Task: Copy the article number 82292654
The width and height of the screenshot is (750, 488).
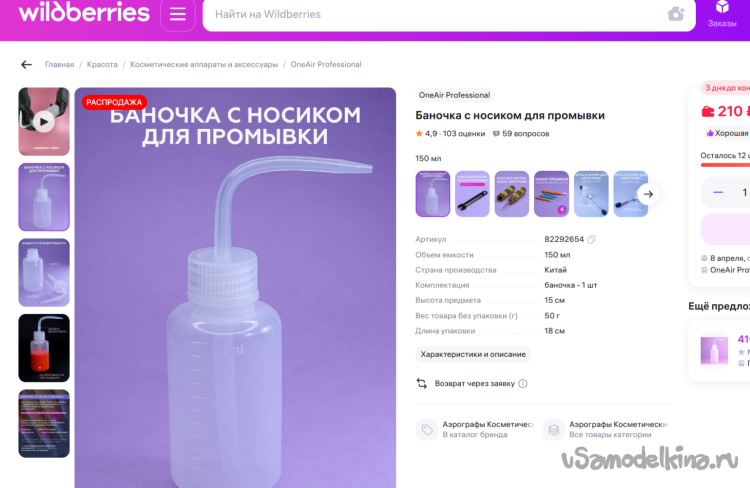Action: pos(592,239)
